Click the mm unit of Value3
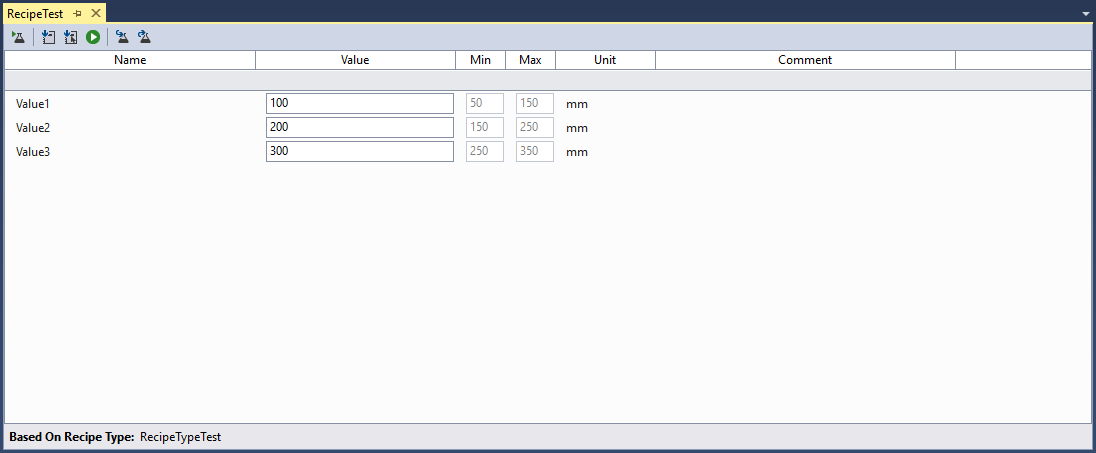 point(577,152)
